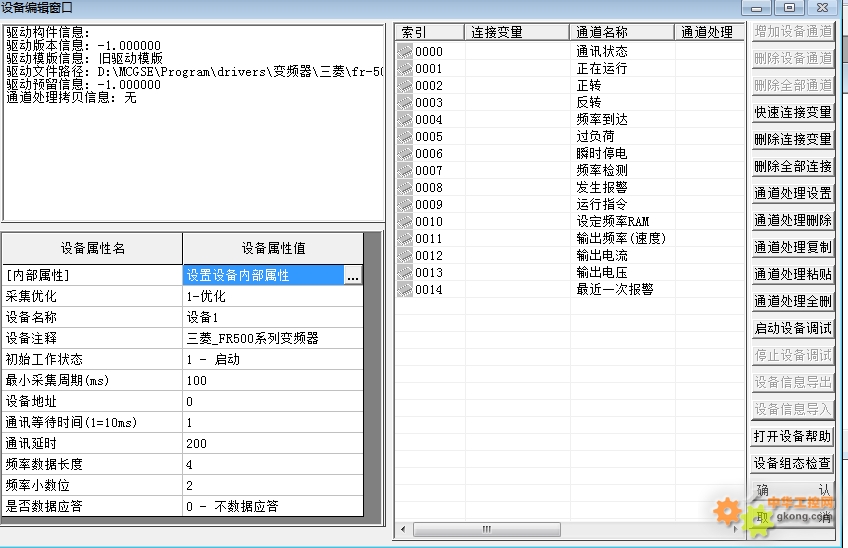Click the 通道名称 column header
848x548 pixels.
click(x=623, y=32)
